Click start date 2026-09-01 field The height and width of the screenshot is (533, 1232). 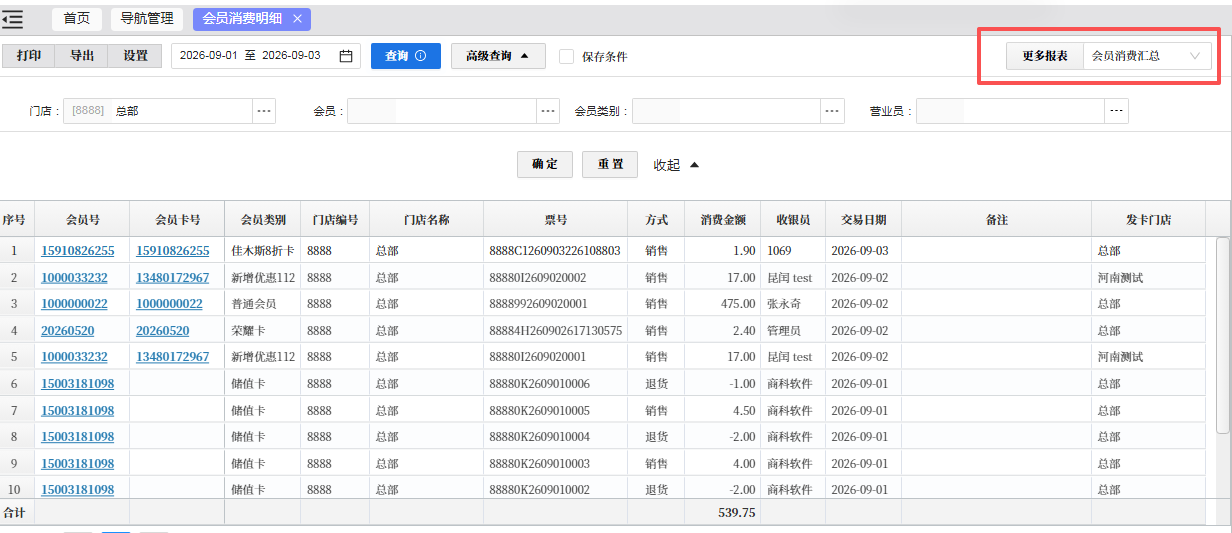tap(209, 56)
